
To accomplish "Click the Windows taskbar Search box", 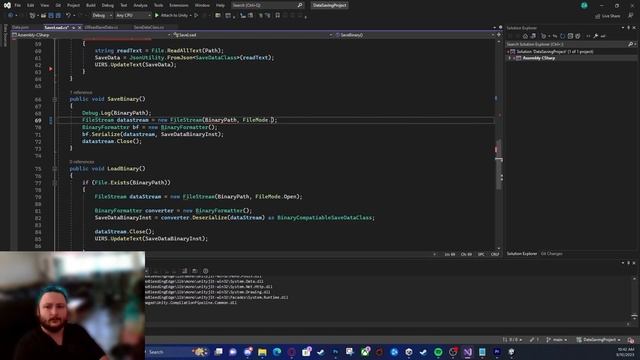I will [x=176, y=352].
